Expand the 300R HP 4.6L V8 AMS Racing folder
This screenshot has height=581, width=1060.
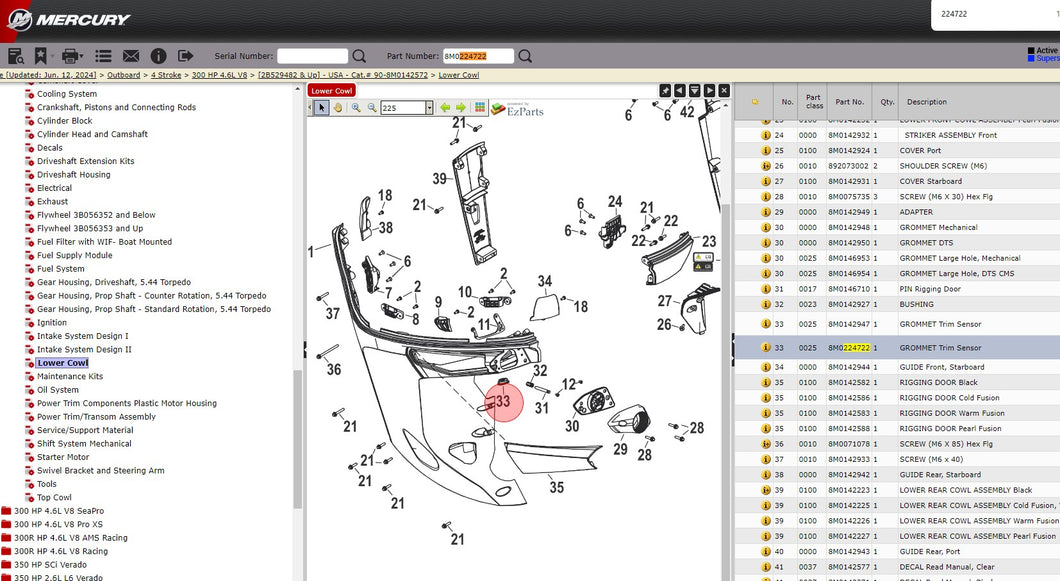(6, 538)
